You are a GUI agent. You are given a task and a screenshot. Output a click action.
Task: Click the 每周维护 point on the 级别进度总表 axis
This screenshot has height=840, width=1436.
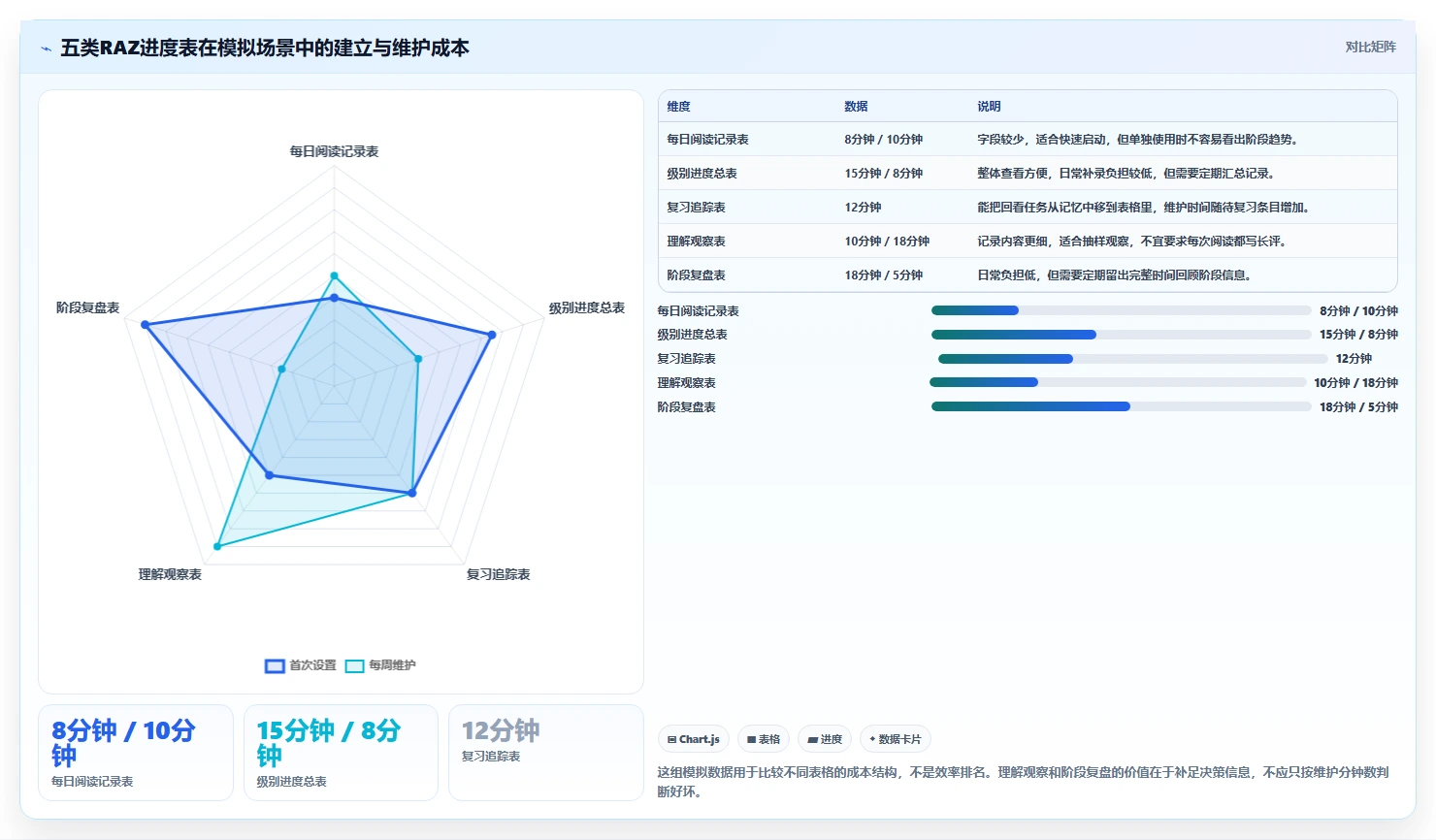point(419,359)
